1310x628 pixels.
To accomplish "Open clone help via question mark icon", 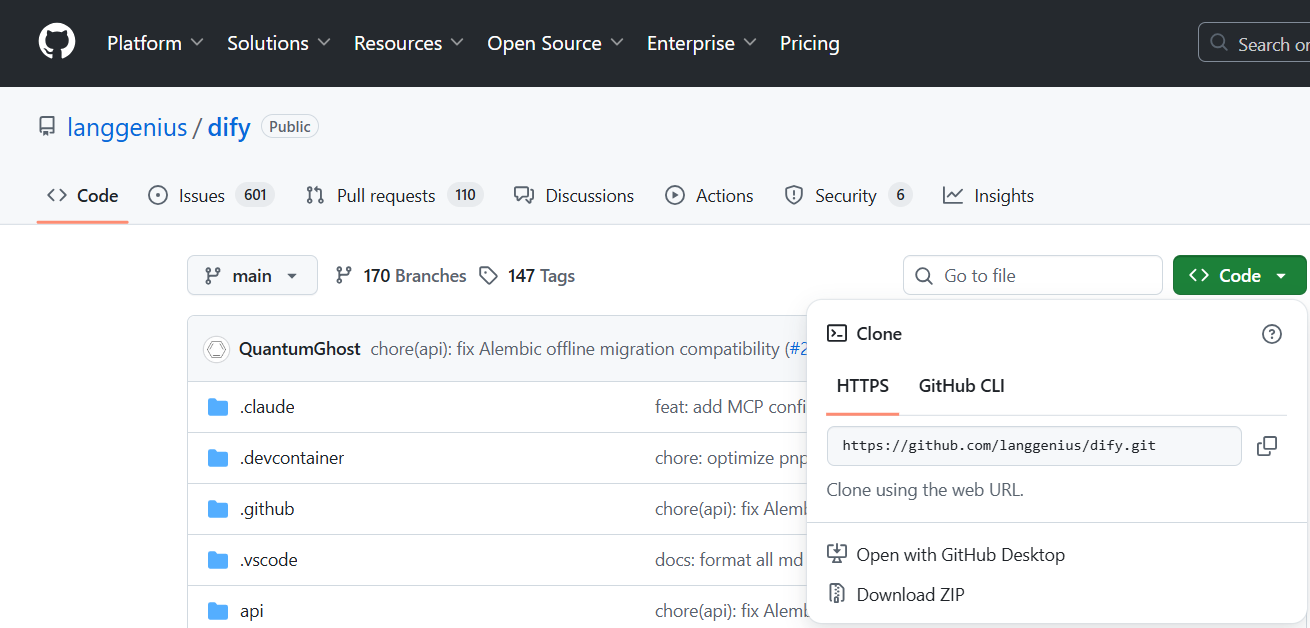I will [x=1272, y=334].
